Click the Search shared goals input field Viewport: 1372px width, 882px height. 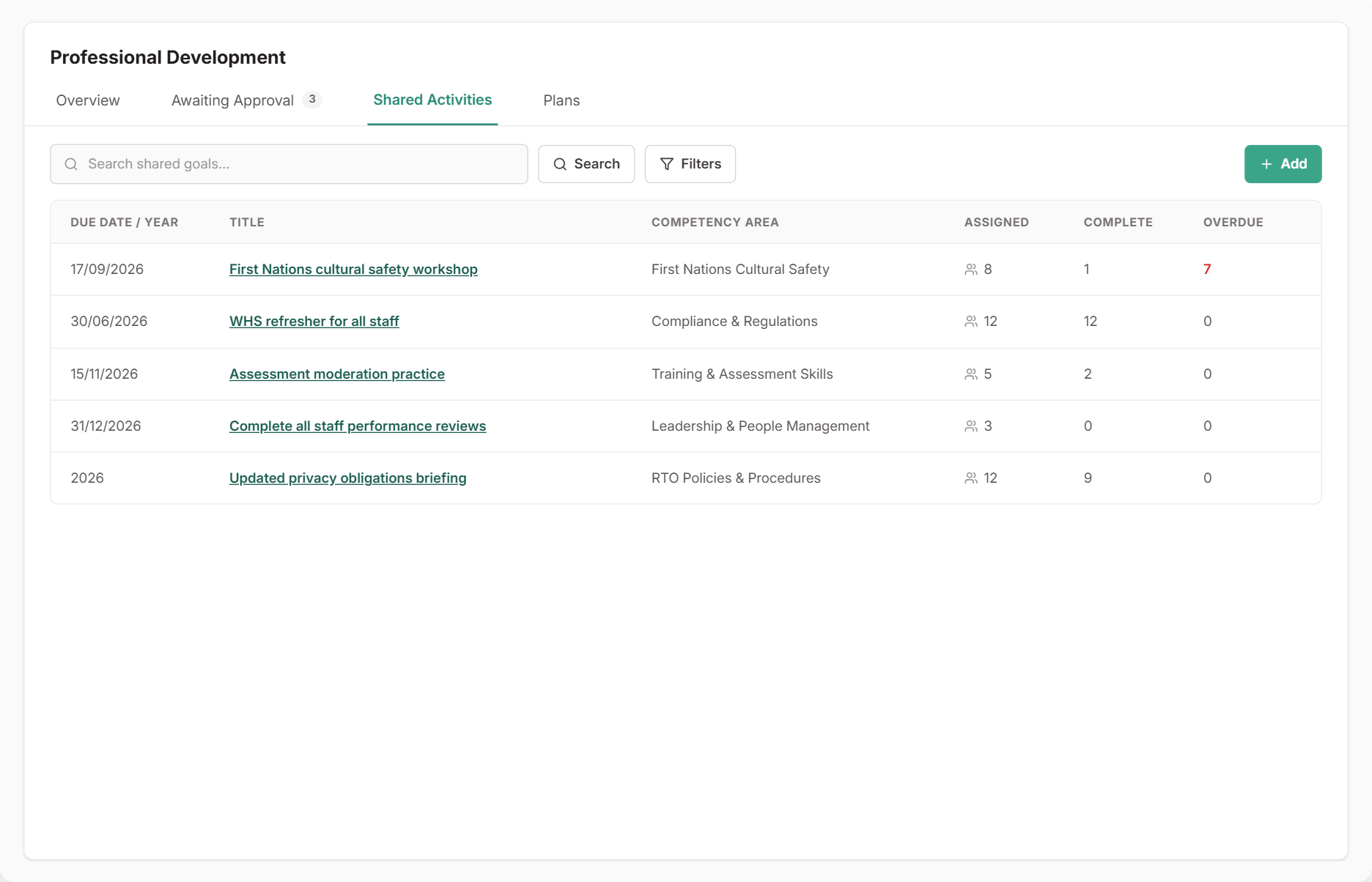pos(289,164)
